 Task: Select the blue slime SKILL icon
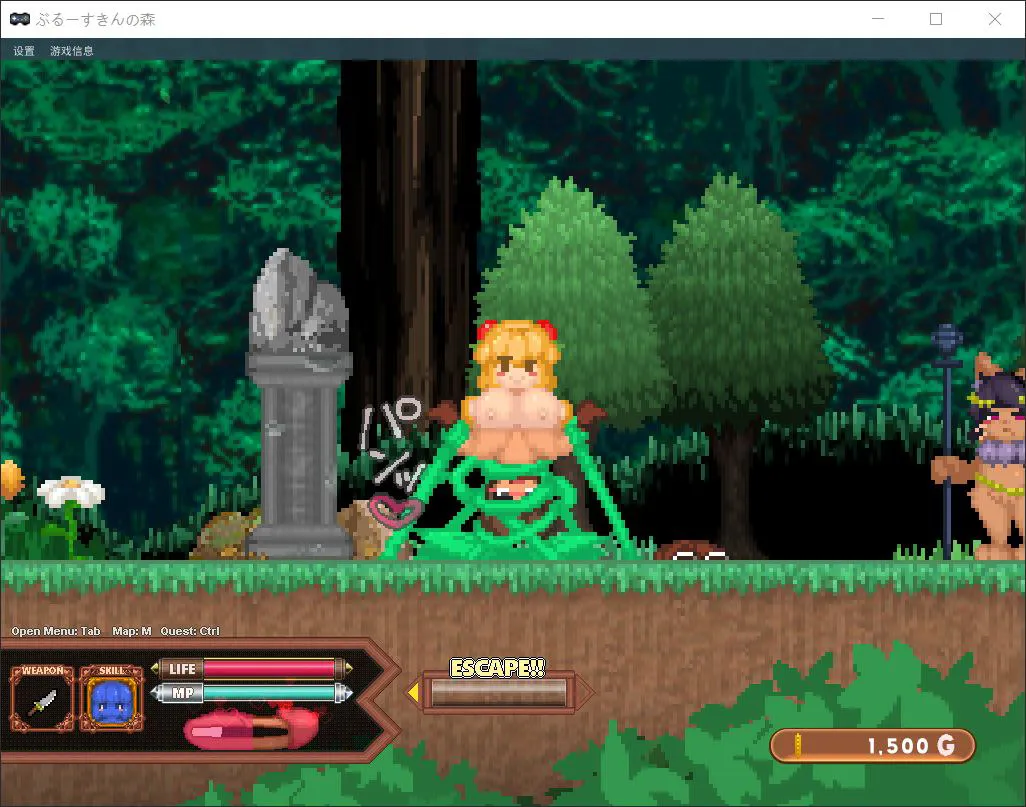[x=111, y=701]
